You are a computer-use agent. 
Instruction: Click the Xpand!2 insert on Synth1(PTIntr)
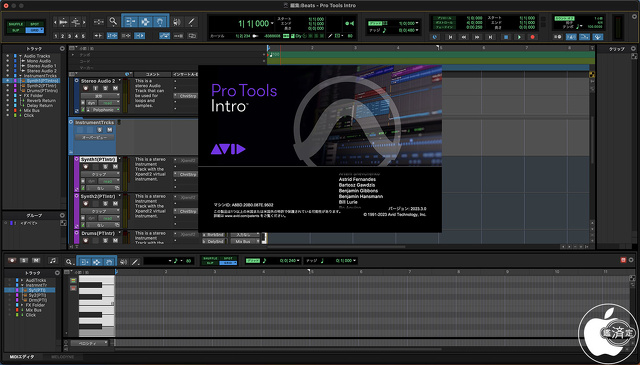pyautogui.click(x=186, y=160)
